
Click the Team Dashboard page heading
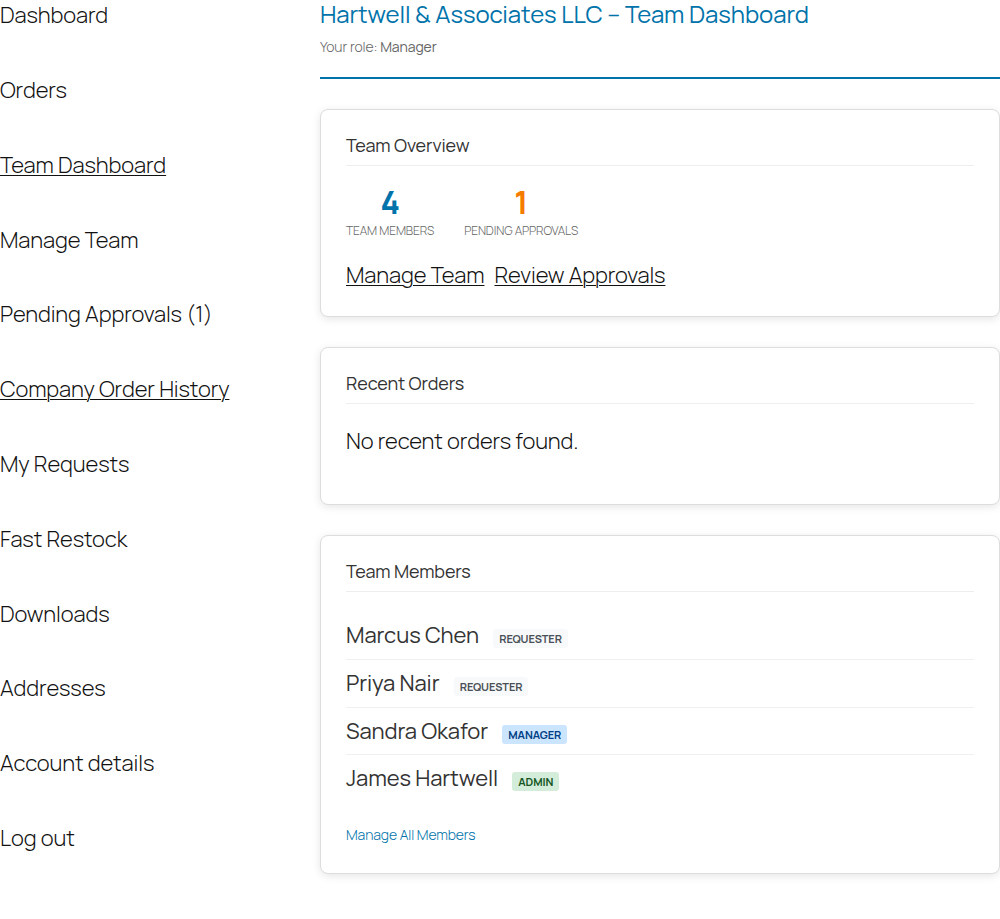point(564,15)
